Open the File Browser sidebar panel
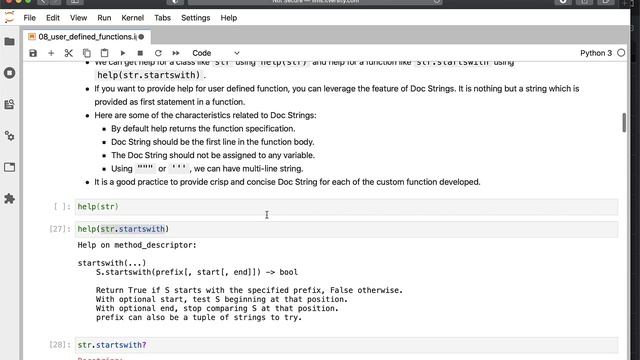This screenshot has width=640, height=360. [x=9, y=42]
